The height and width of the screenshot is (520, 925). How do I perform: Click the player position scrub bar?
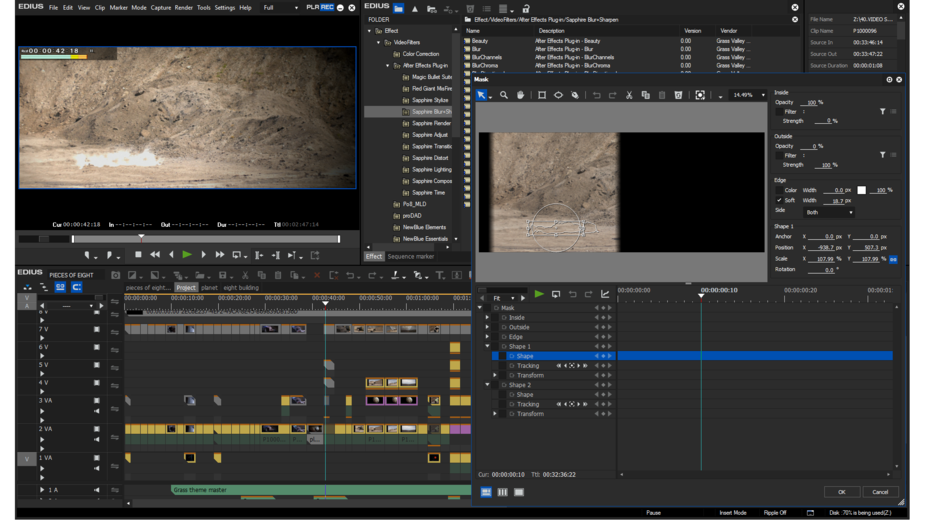206,239
